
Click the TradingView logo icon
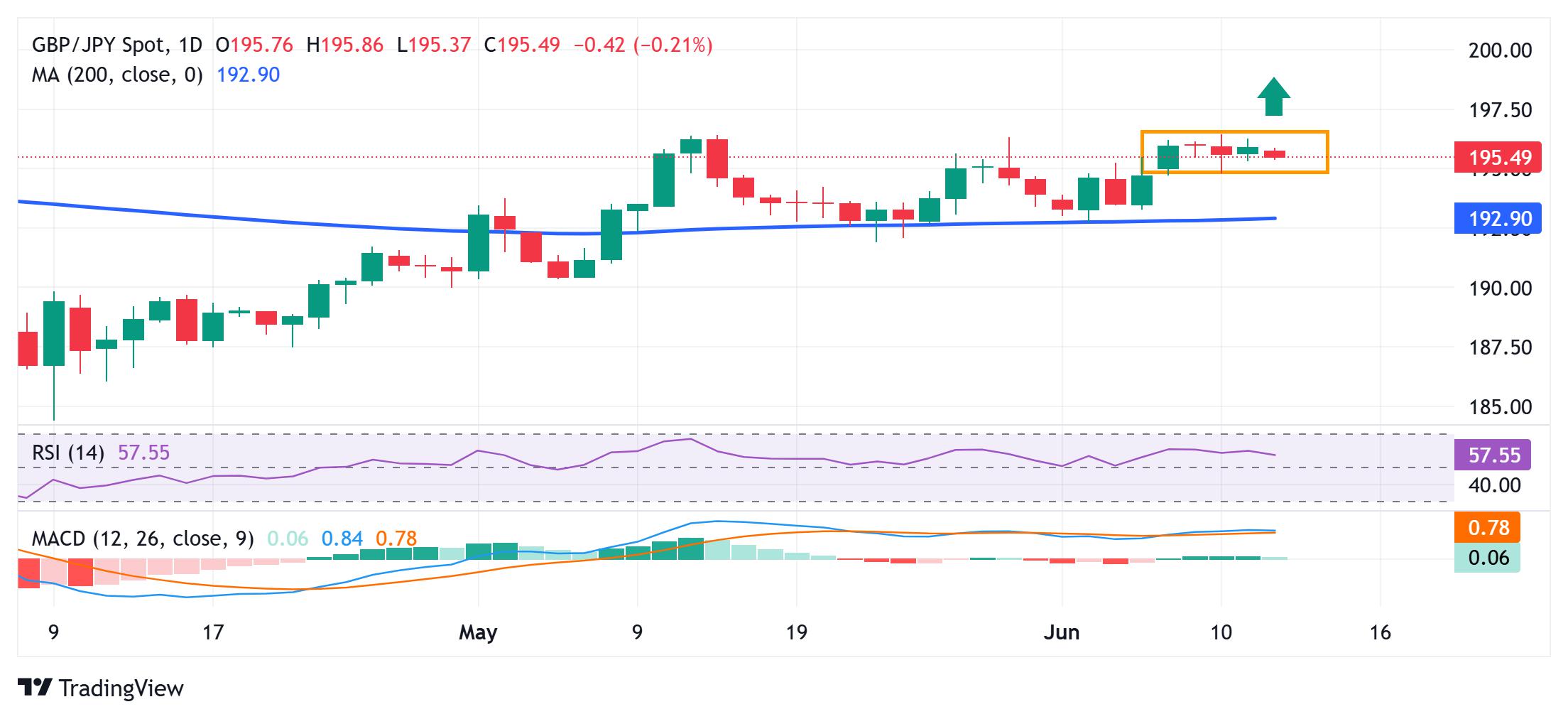pyautogui.click(x=36, y=688)
